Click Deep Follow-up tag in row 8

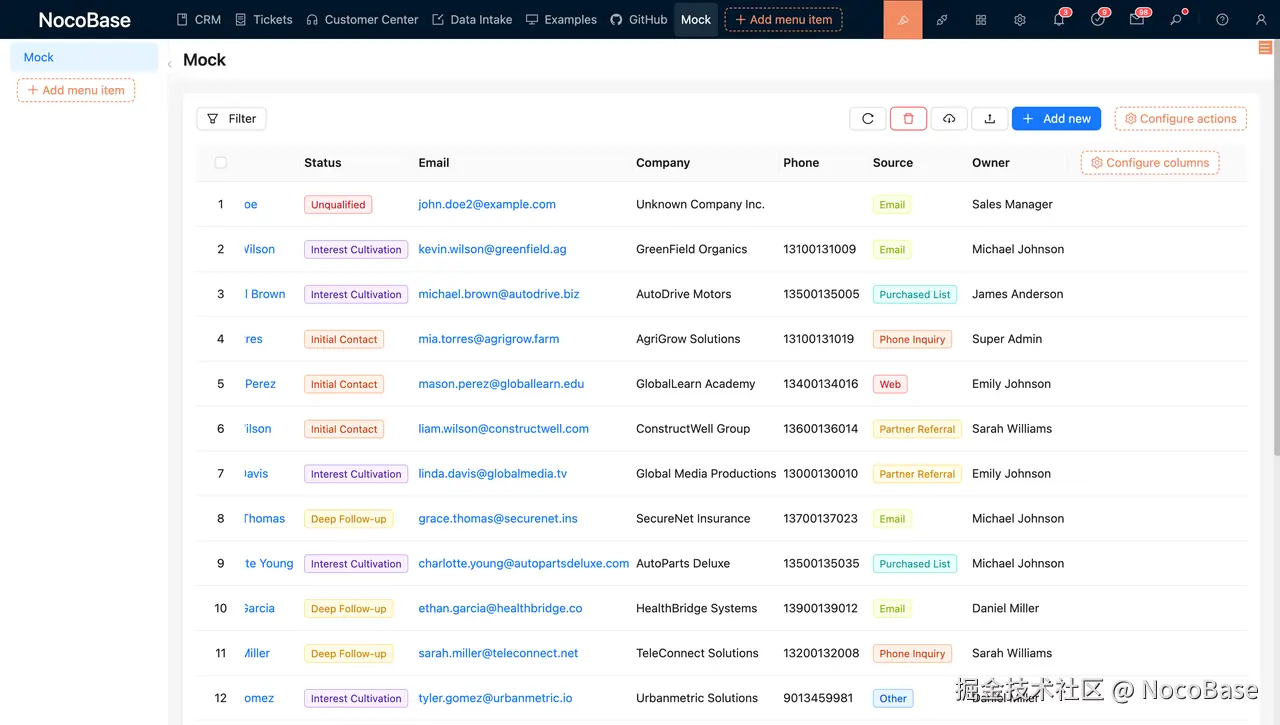click(348, 519)
